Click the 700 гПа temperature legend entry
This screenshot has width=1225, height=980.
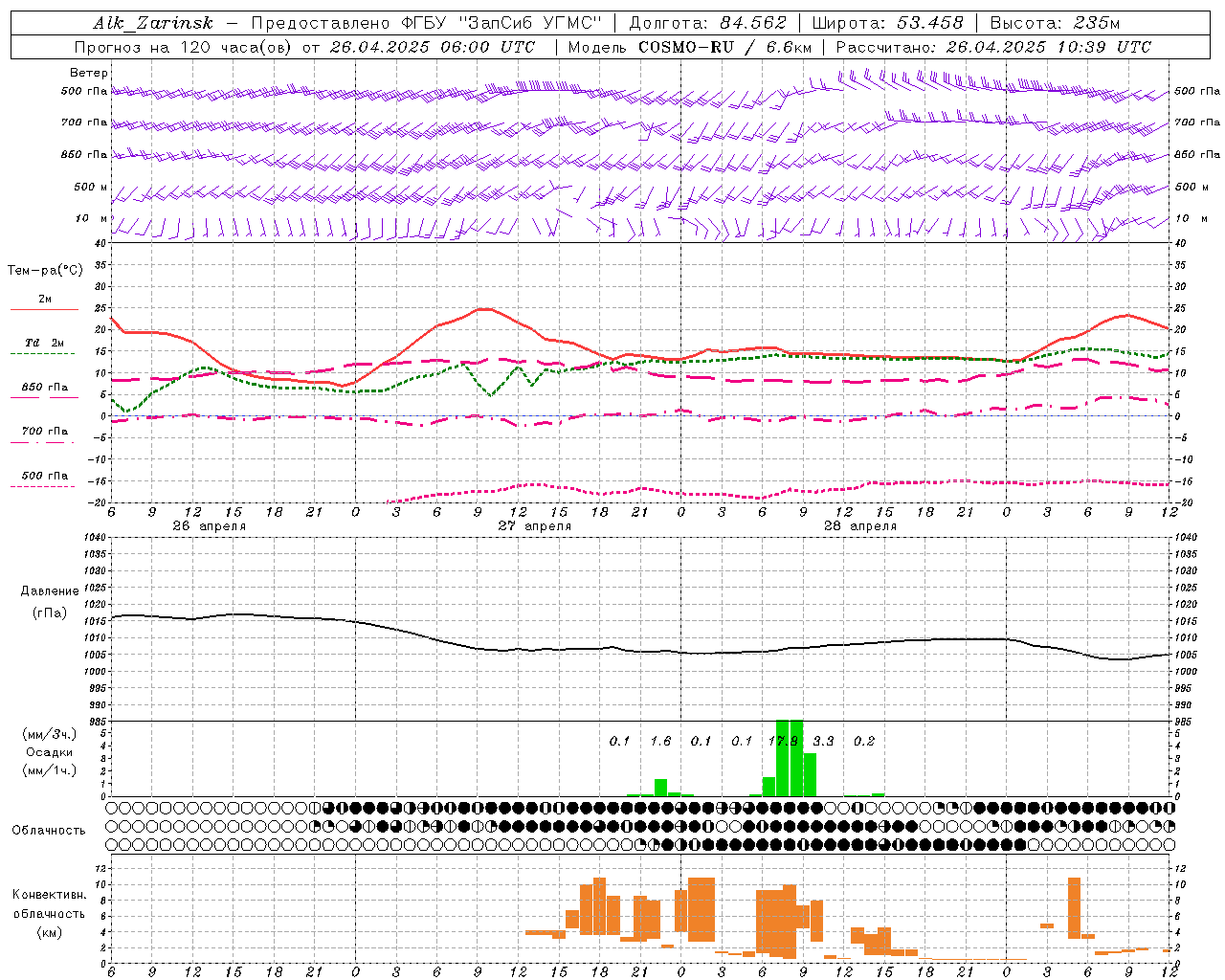[x=44, y=432]
